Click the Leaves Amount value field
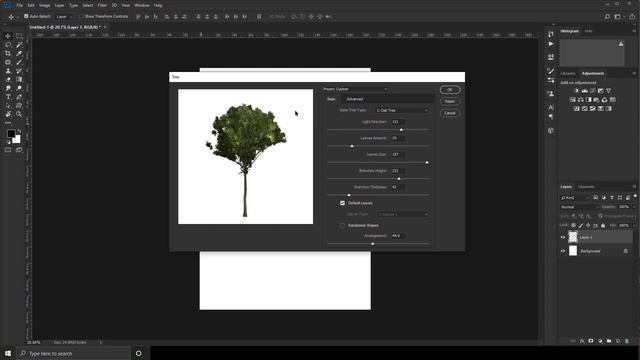 [x=398, y=138]
